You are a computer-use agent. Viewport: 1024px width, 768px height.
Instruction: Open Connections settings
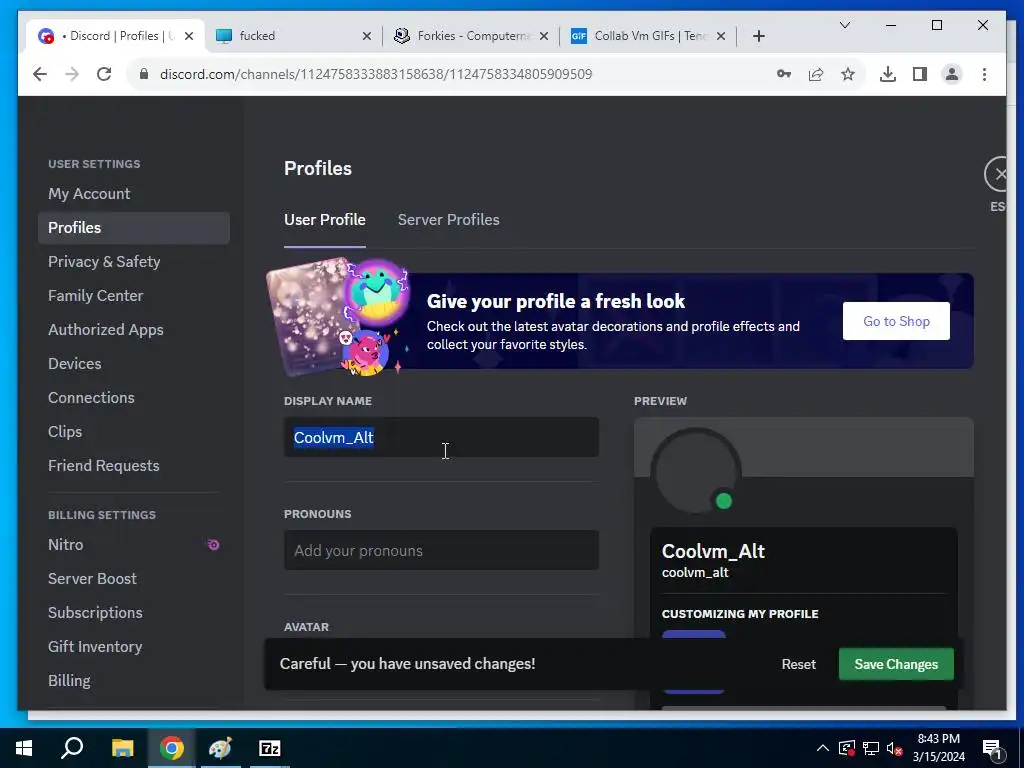click(x=134, y=398)
